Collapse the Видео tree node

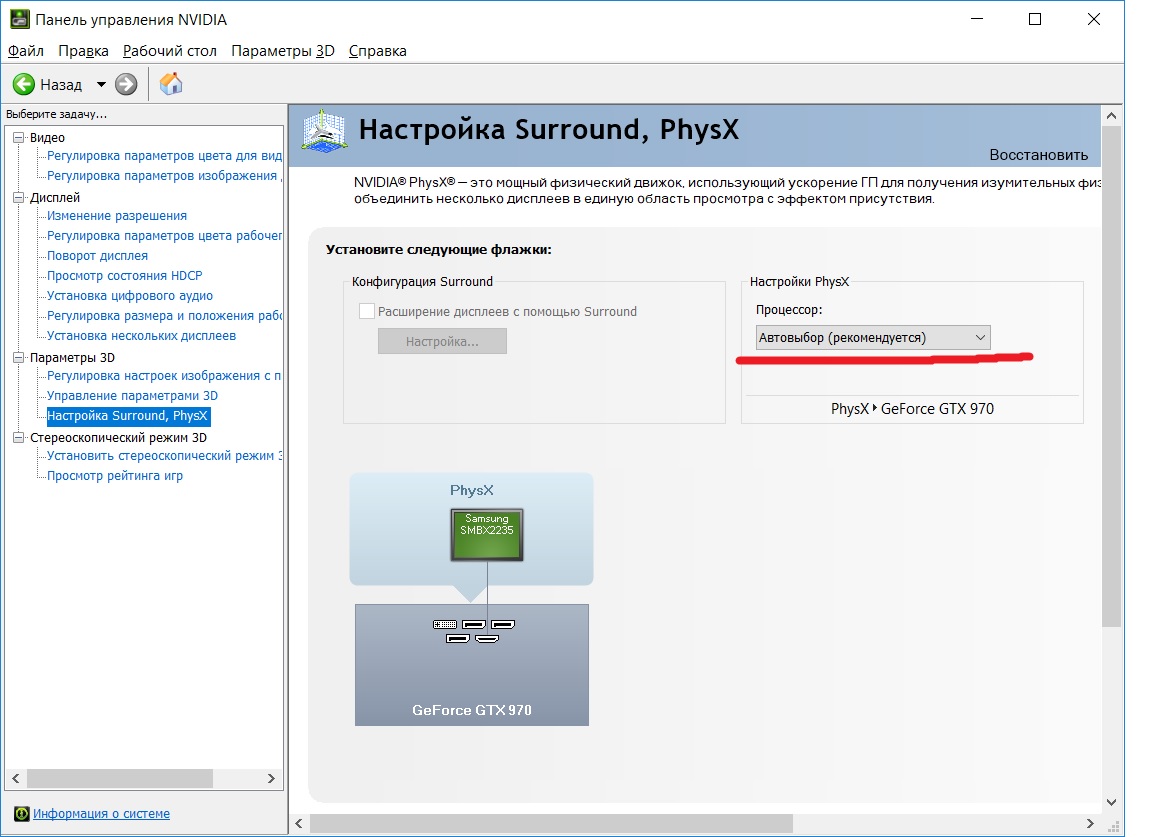(x=18, y=137)
